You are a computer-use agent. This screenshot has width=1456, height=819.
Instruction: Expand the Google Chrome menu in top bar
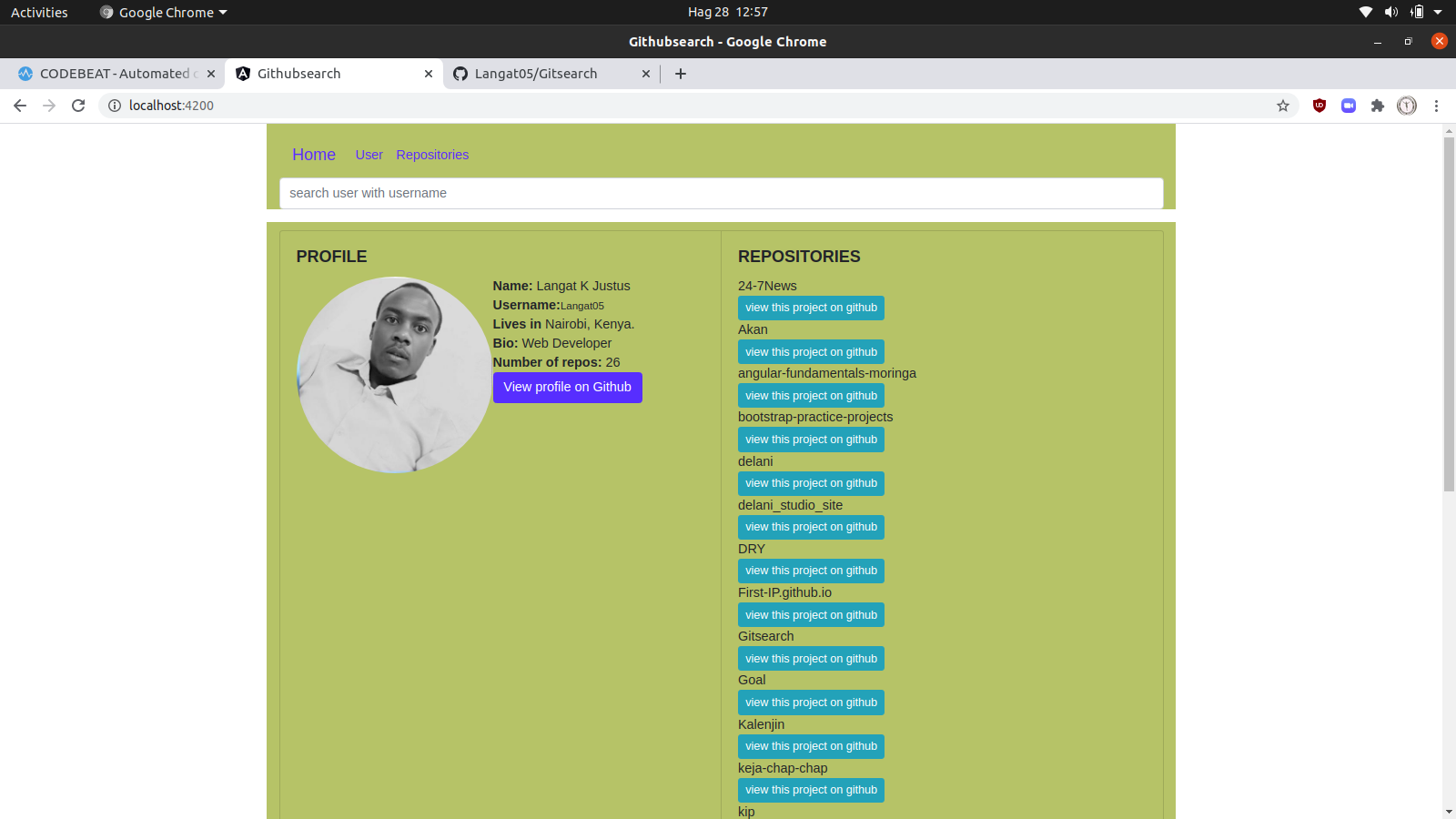(x=162, y=12)
